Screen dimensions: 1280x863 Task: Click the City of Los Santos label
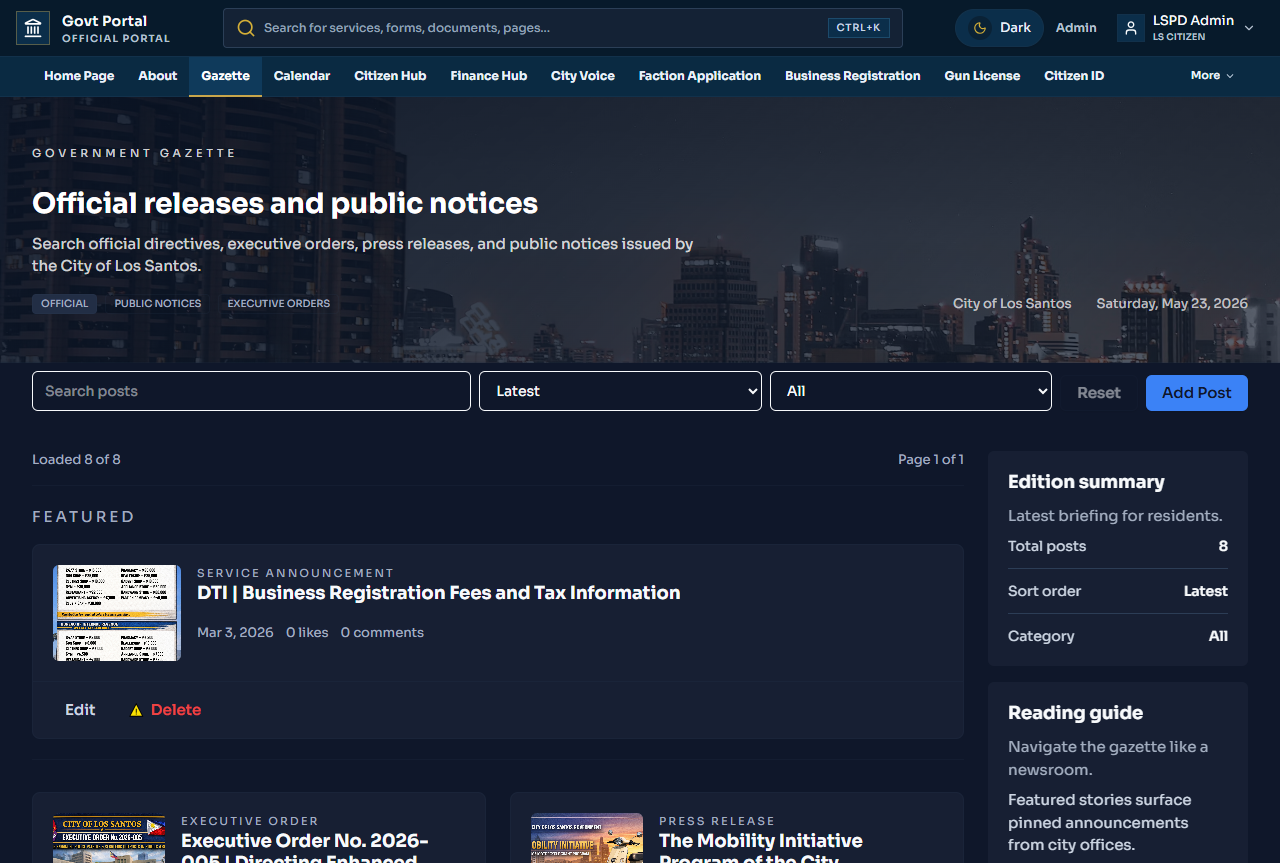click(x=1012, y=304)
